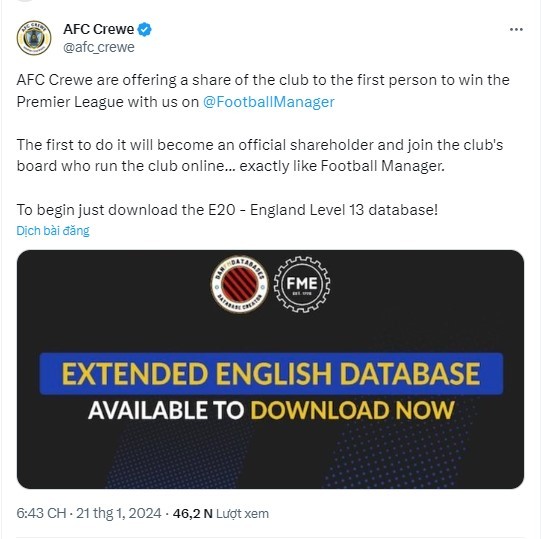Open the AFC Crewe profile avatar
Image resolution: width=541 pixels, height=539 pixels.
click(x=34, y=38)
